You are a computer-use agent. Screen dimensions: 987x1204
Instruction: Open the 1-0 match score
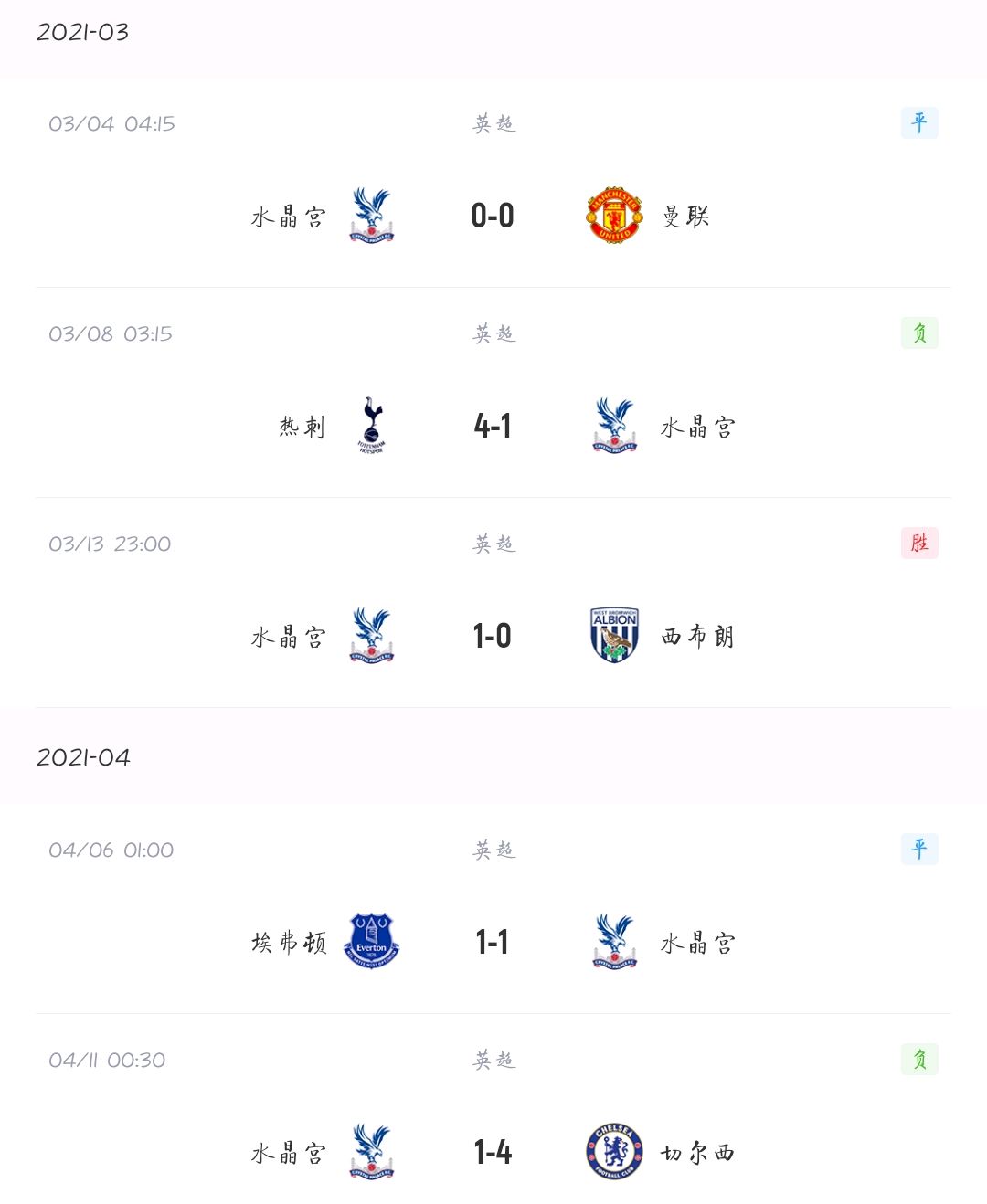coord(493,636)
